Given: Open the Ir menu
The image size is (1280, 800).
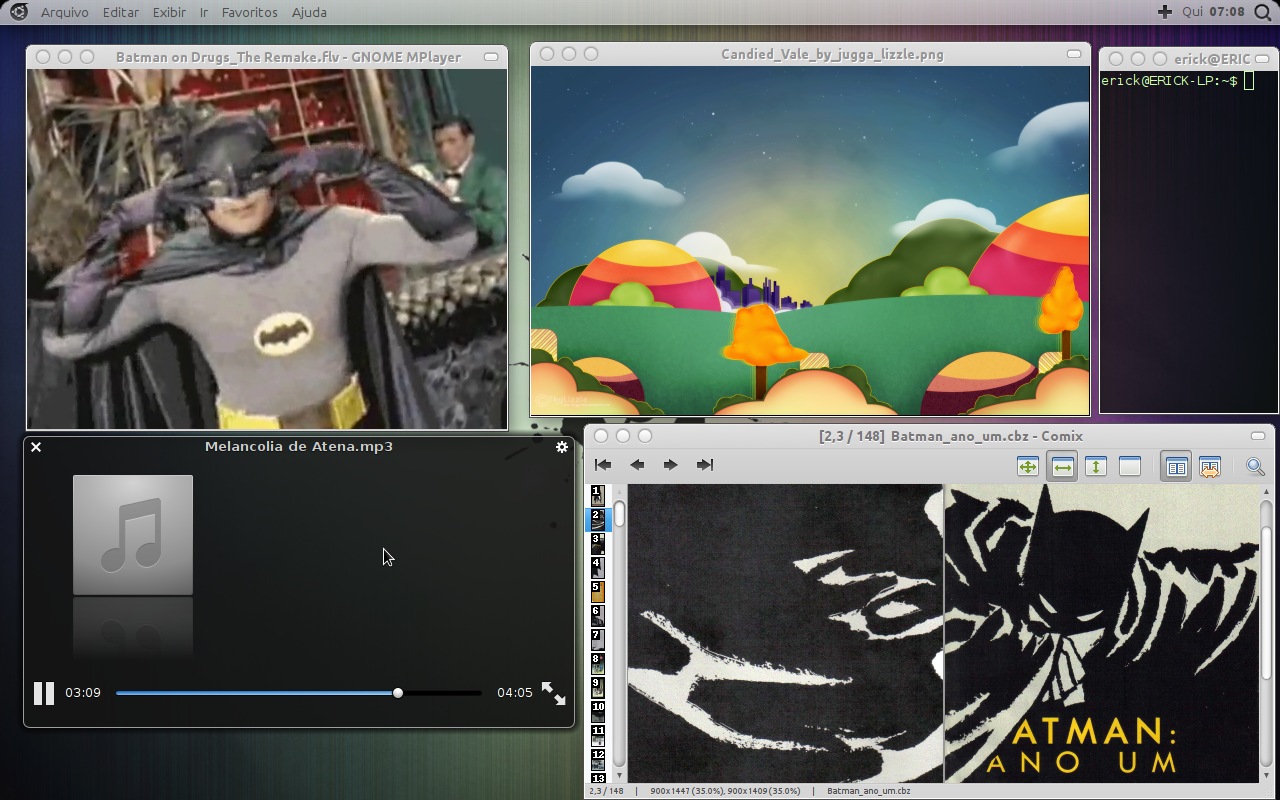Looking at the screenshot, I should point(204,12).
